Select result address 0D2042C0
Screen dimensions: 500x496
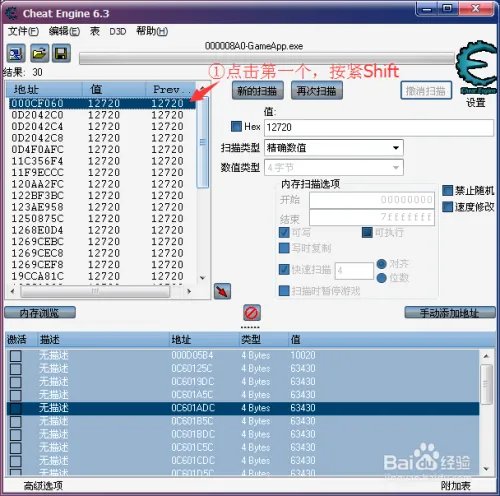(102, 115)
